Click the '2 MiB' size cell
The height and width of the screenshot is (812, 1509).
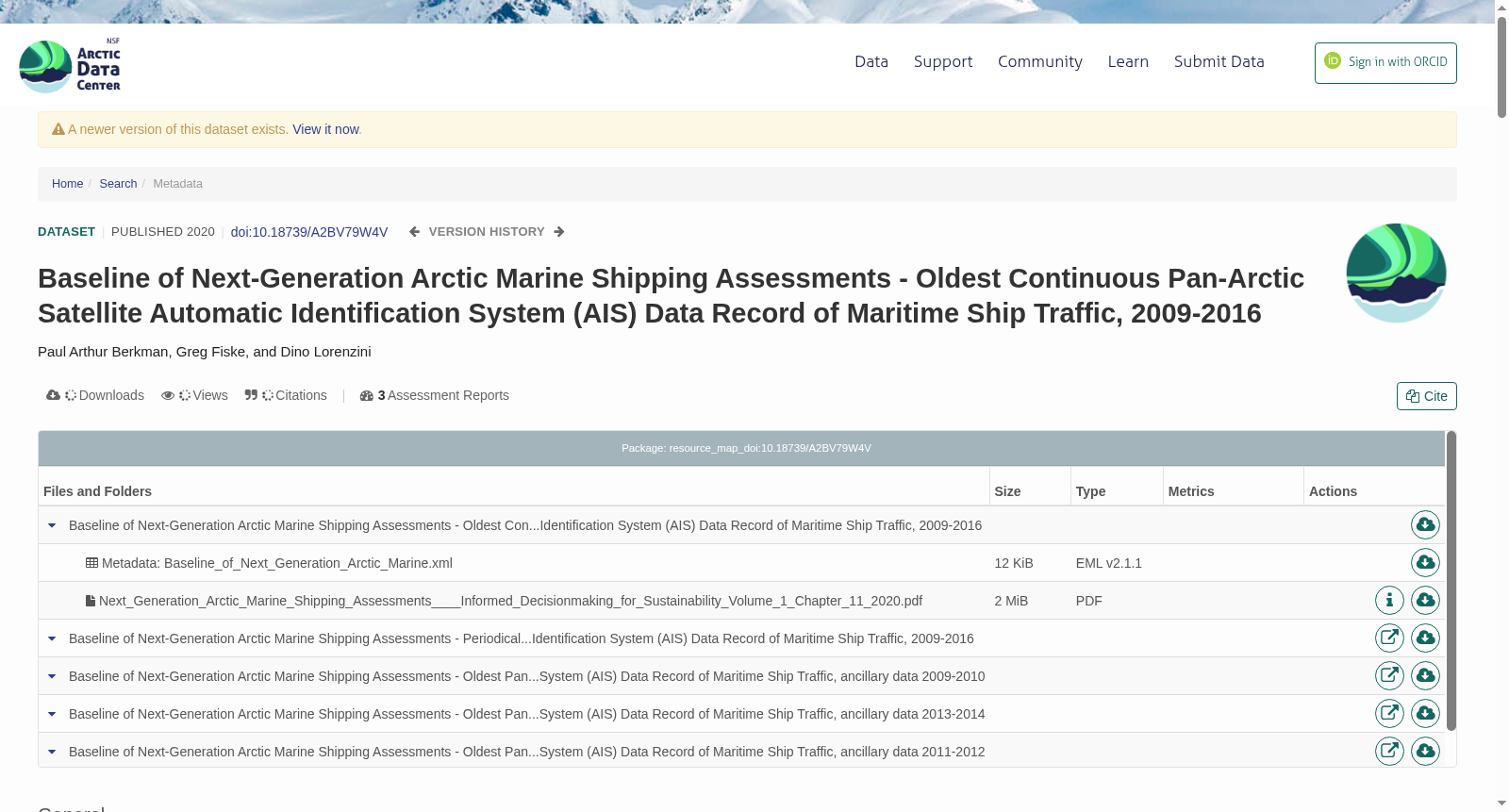[x=1011, y=601]
